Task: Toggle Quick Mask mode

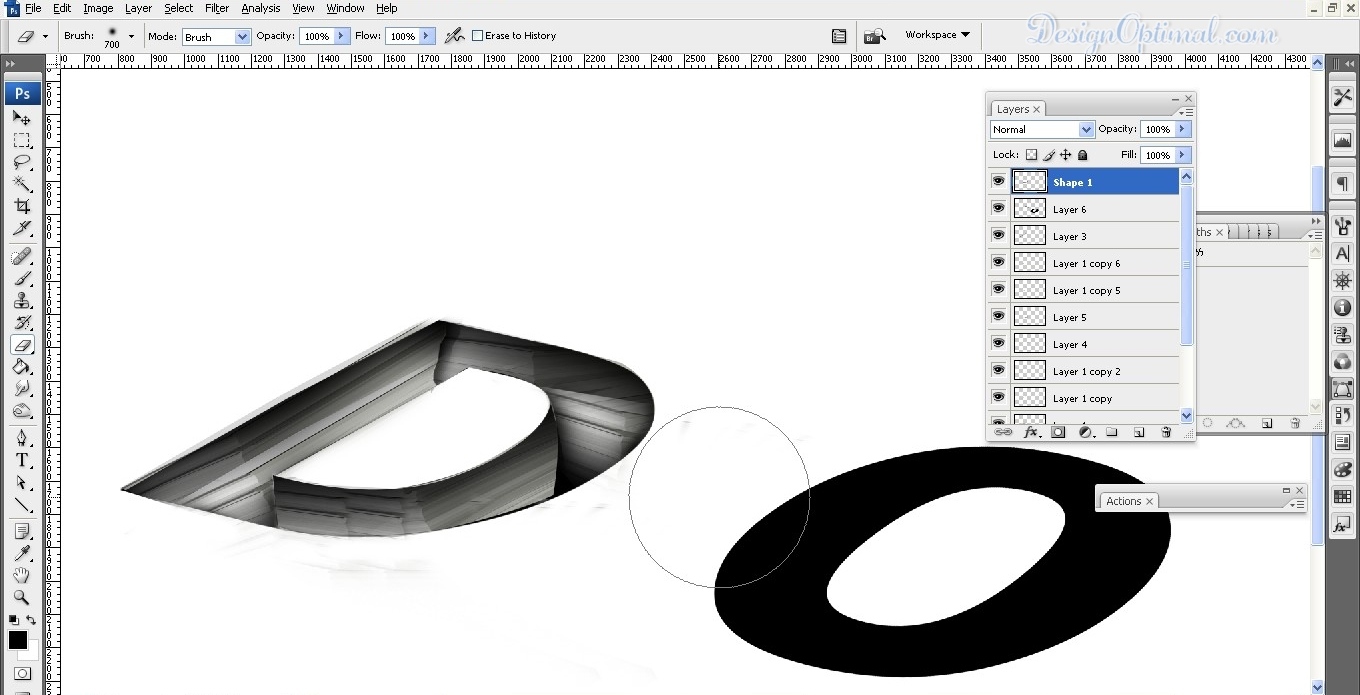Action: click(x=22, y=674)
